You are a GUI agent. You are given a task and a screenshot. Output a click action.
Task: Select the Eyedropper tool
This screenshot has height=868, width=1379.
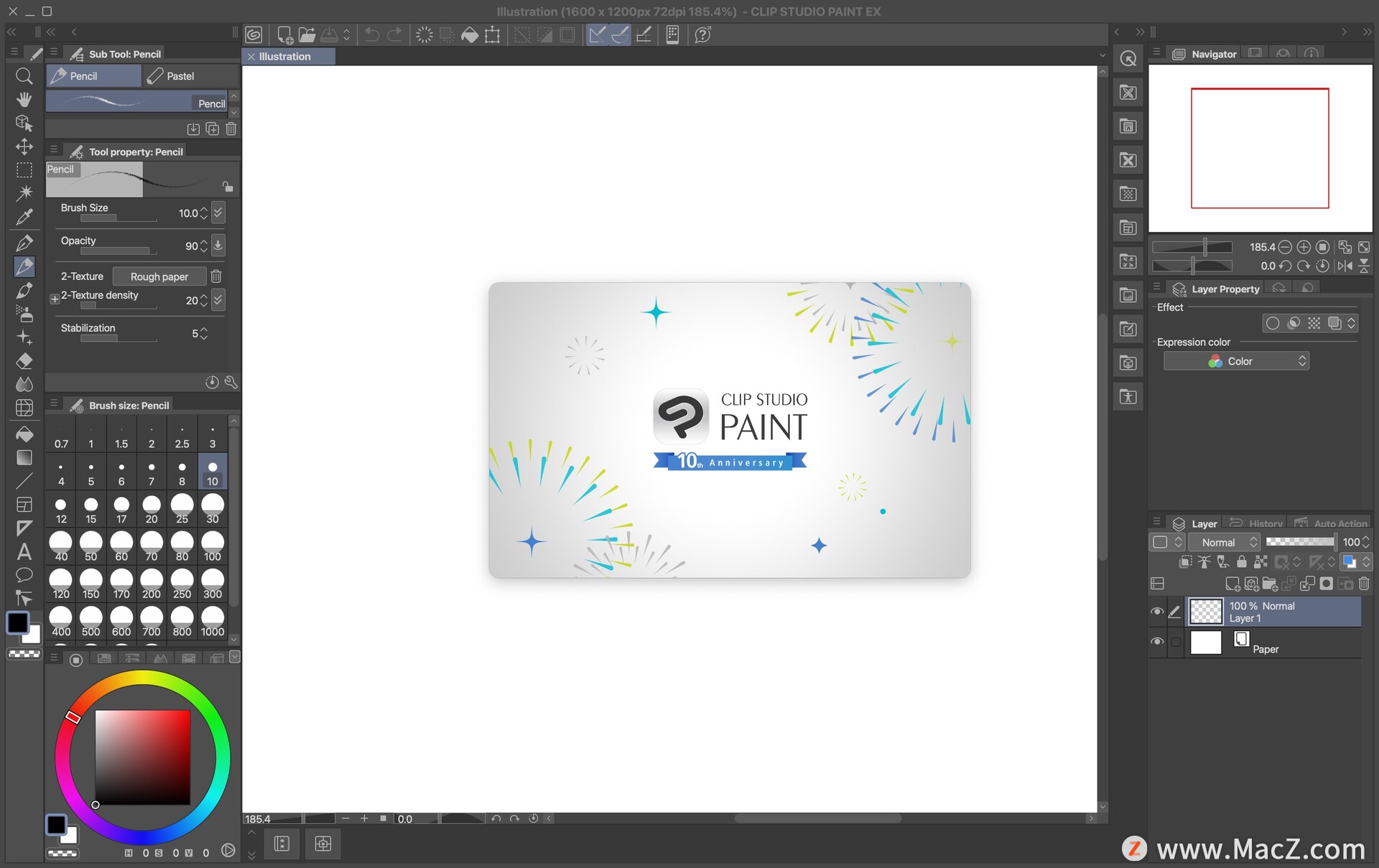click(24, 216)
